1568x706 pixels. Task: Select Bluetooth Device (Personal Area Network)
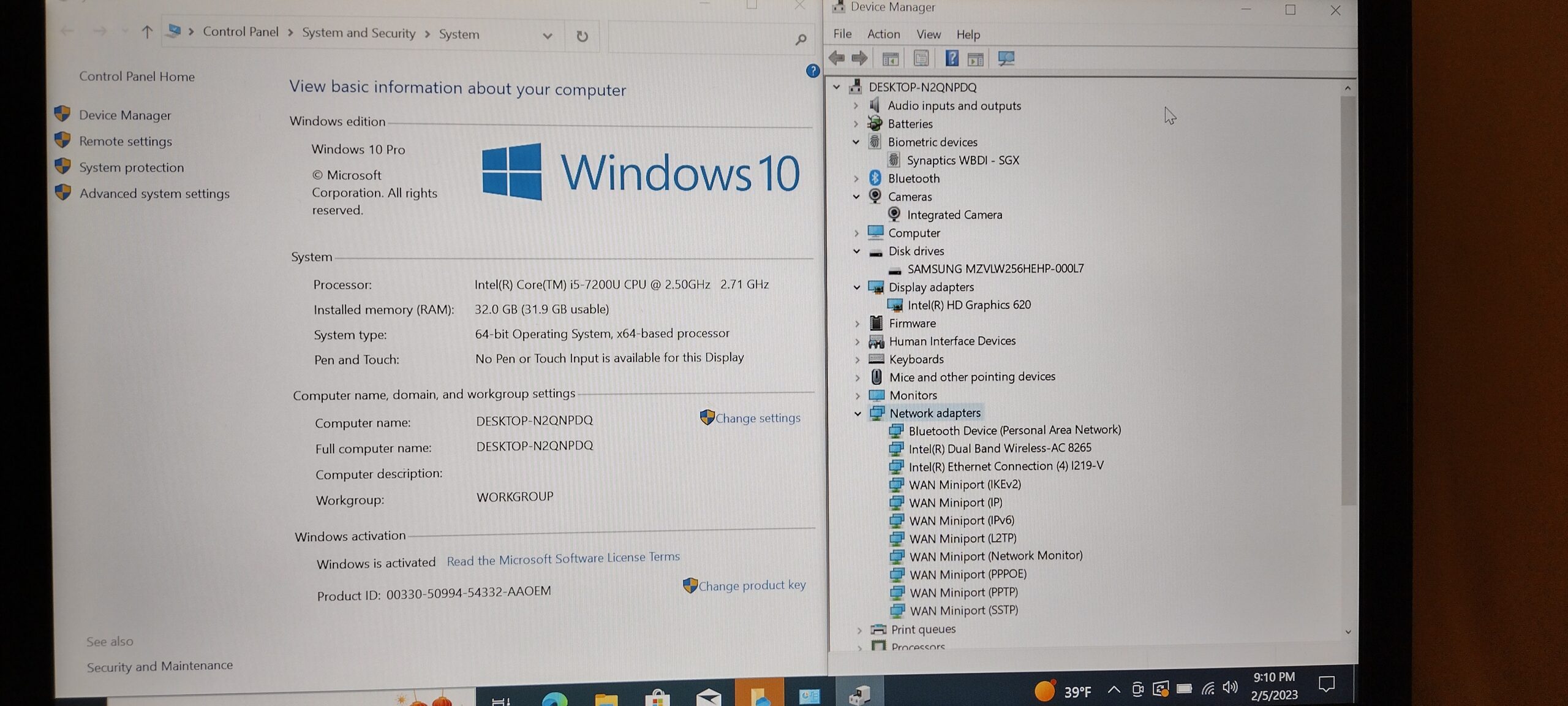[1015, 430]
